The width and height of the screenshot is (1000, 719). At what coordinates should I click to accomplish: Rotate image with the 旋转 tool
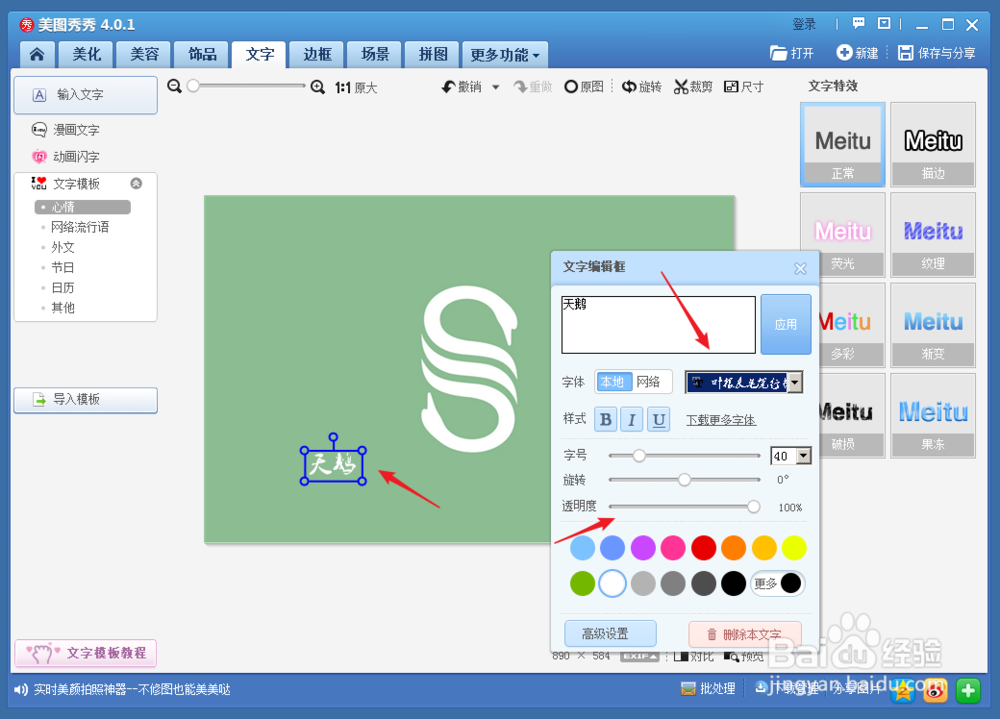[642, 87]
